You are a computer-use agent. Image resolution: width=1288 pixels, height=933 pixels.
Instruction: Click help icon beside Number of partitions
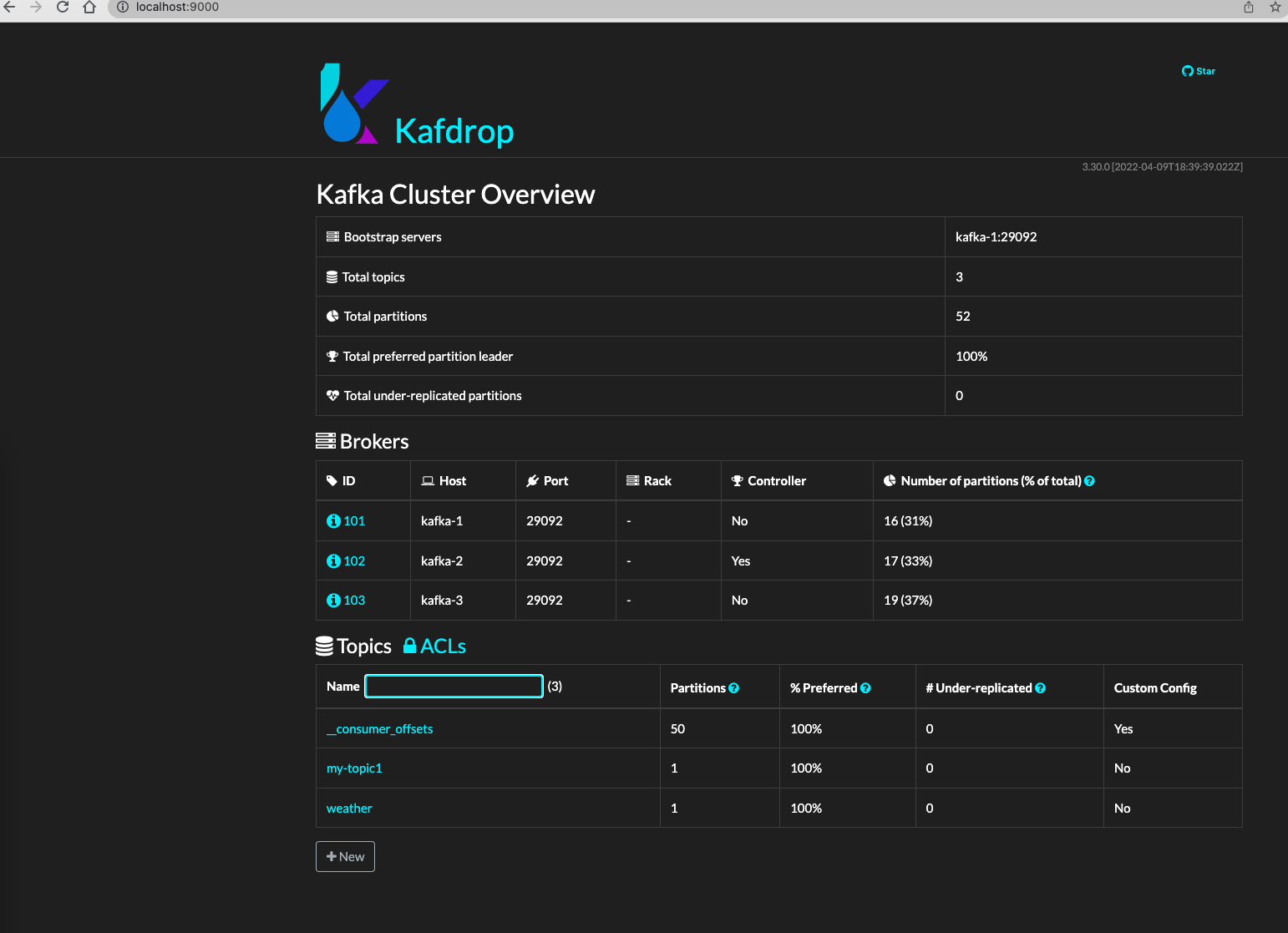point(1089,481)
